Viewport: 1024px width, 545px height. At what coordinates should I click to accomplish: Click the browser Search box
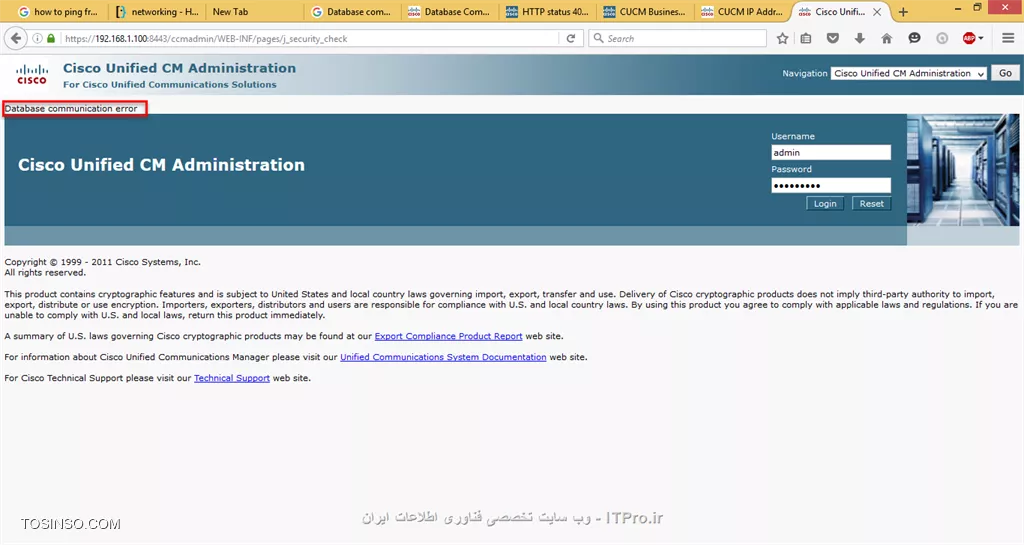click(x=678, y=39)
